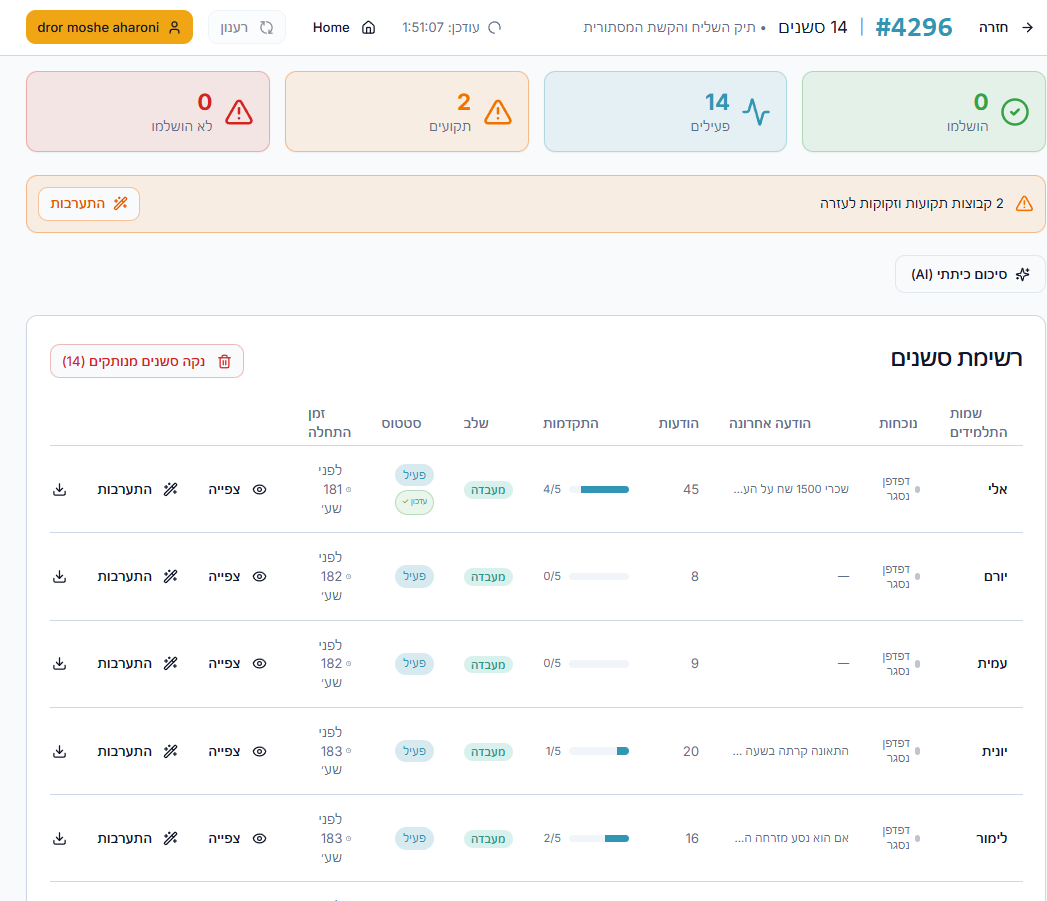Image resolution: width=1047 pixels, height=901 pixels.
Task: Open the dror moshe aharoni user menu
Action: pyautogui.click(x=110, y=27)
